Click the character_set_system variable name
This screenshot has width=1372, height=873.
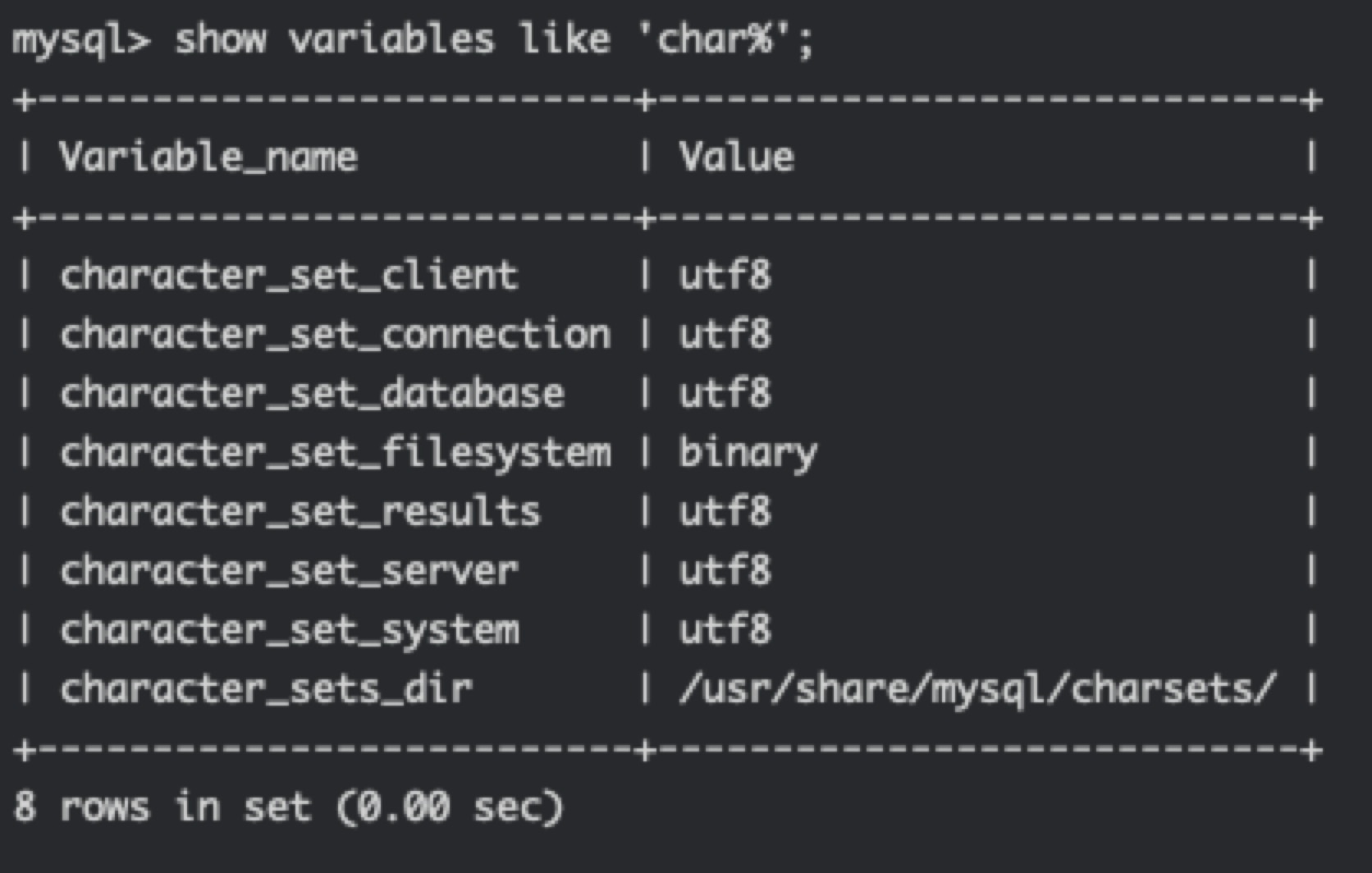click(x=289, y=630)
